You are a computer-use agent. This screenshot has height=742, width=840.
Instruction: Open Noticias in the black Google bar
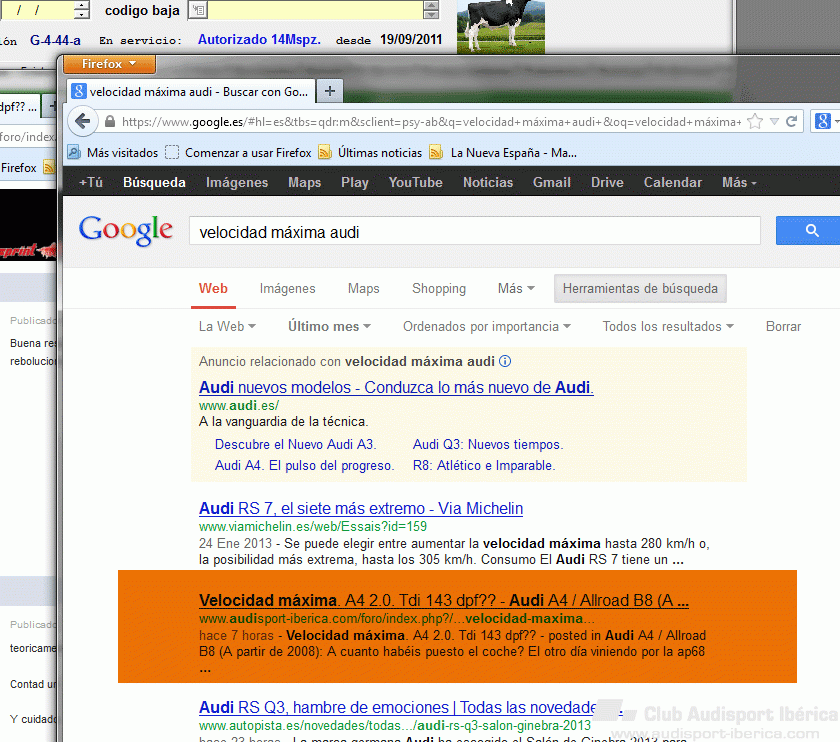click(488, 183)
